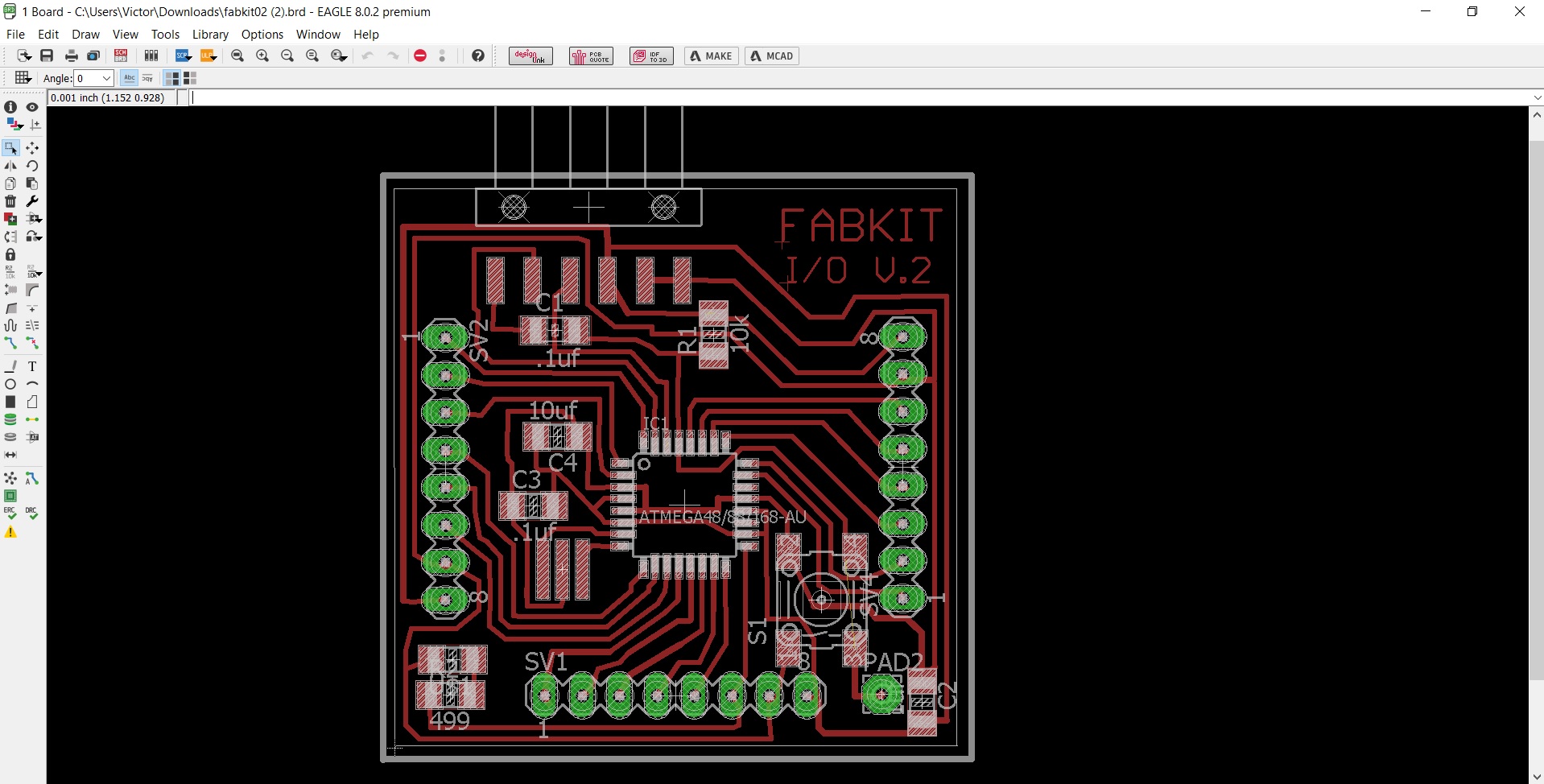Select the Circle drawing tool

pos(10,384)
